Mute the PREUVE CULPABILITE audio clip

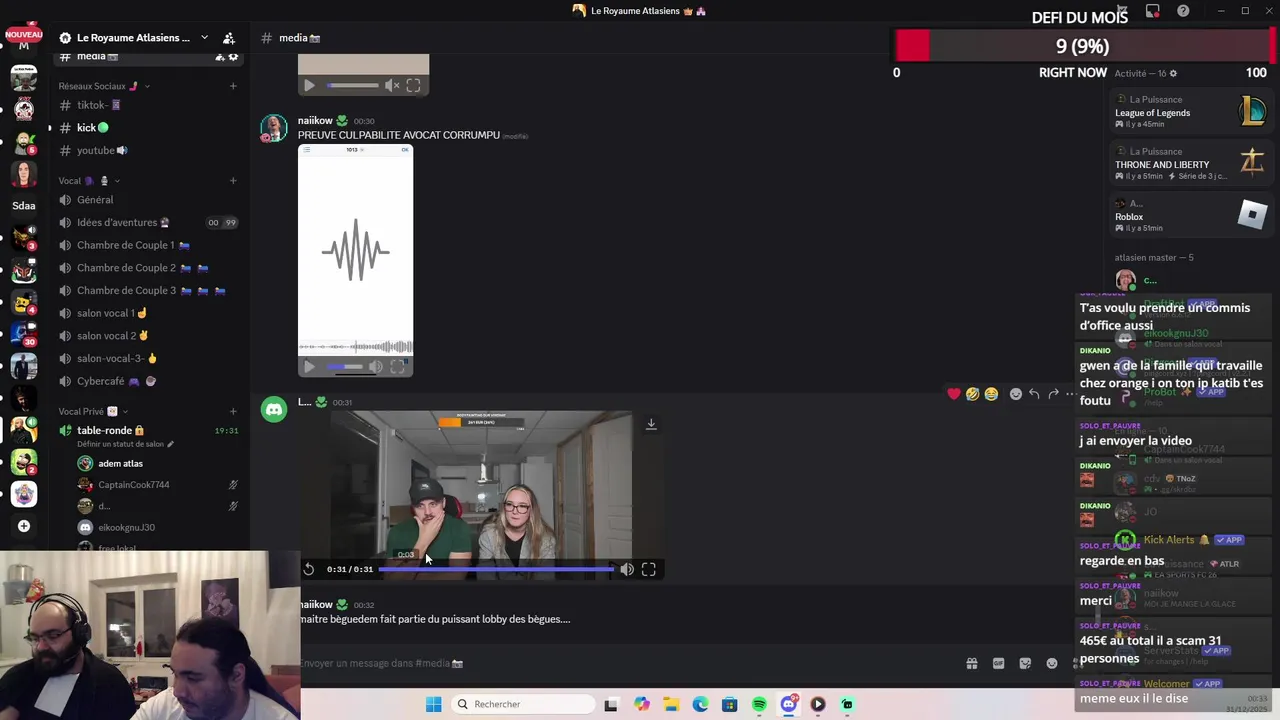(x=375, y=367)
